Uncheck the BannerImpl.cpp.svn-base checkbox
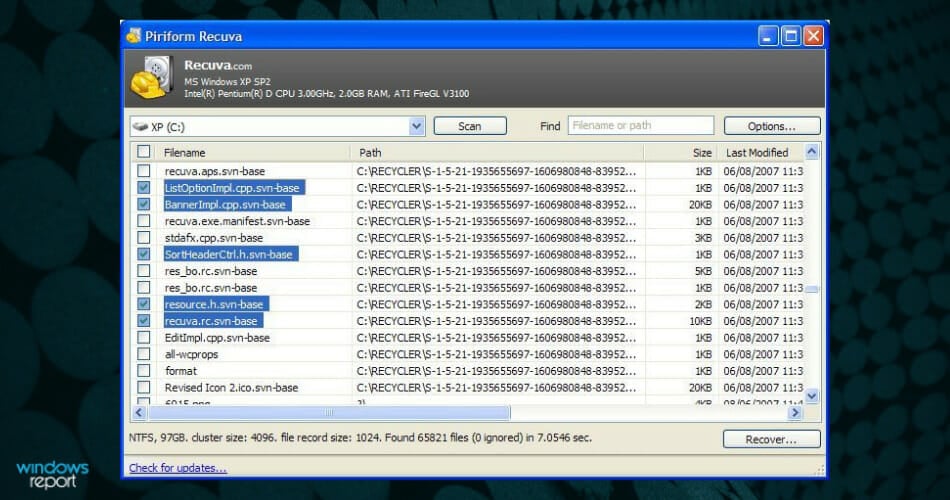 pyautogui.click(x=144, y=204)
